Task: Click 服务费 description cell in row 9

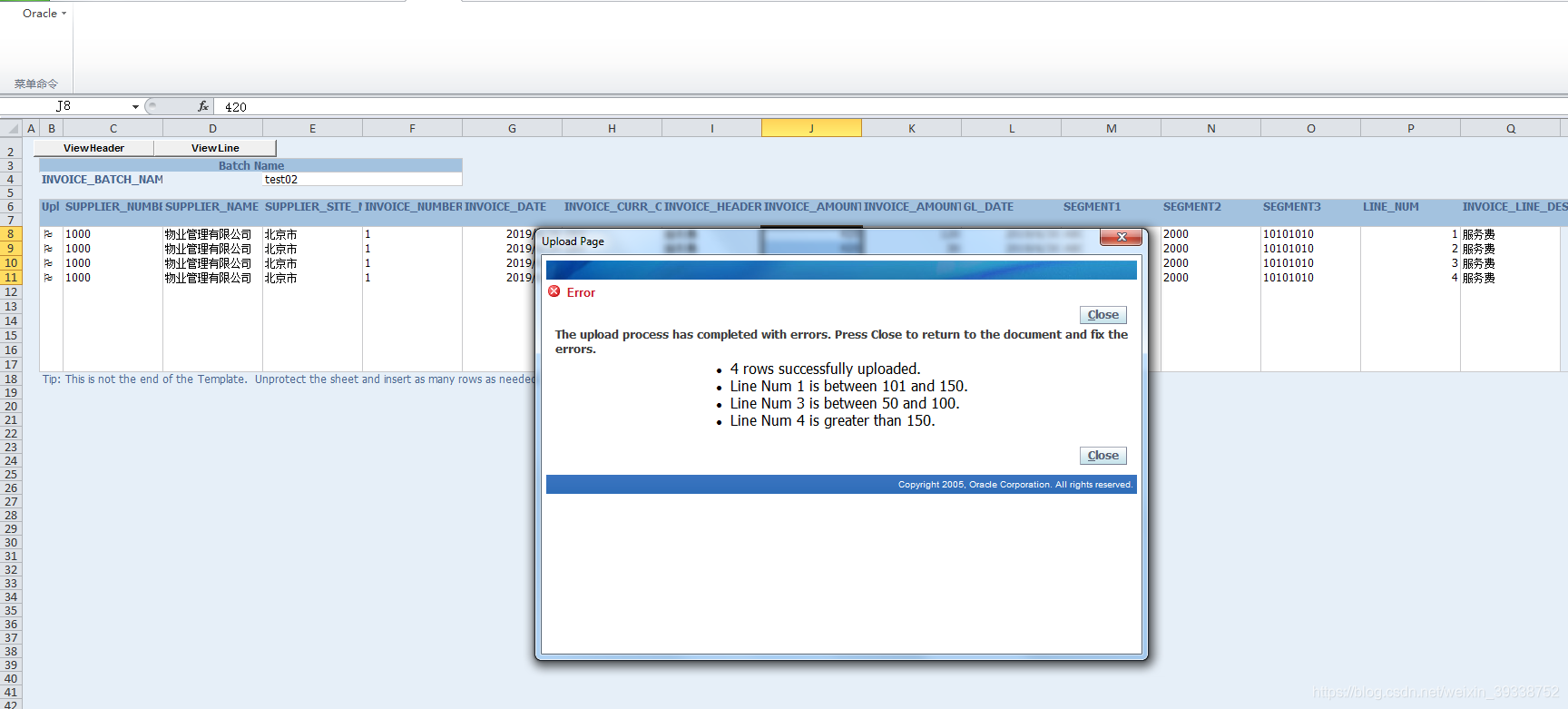Action: [x=1510, y=249]
